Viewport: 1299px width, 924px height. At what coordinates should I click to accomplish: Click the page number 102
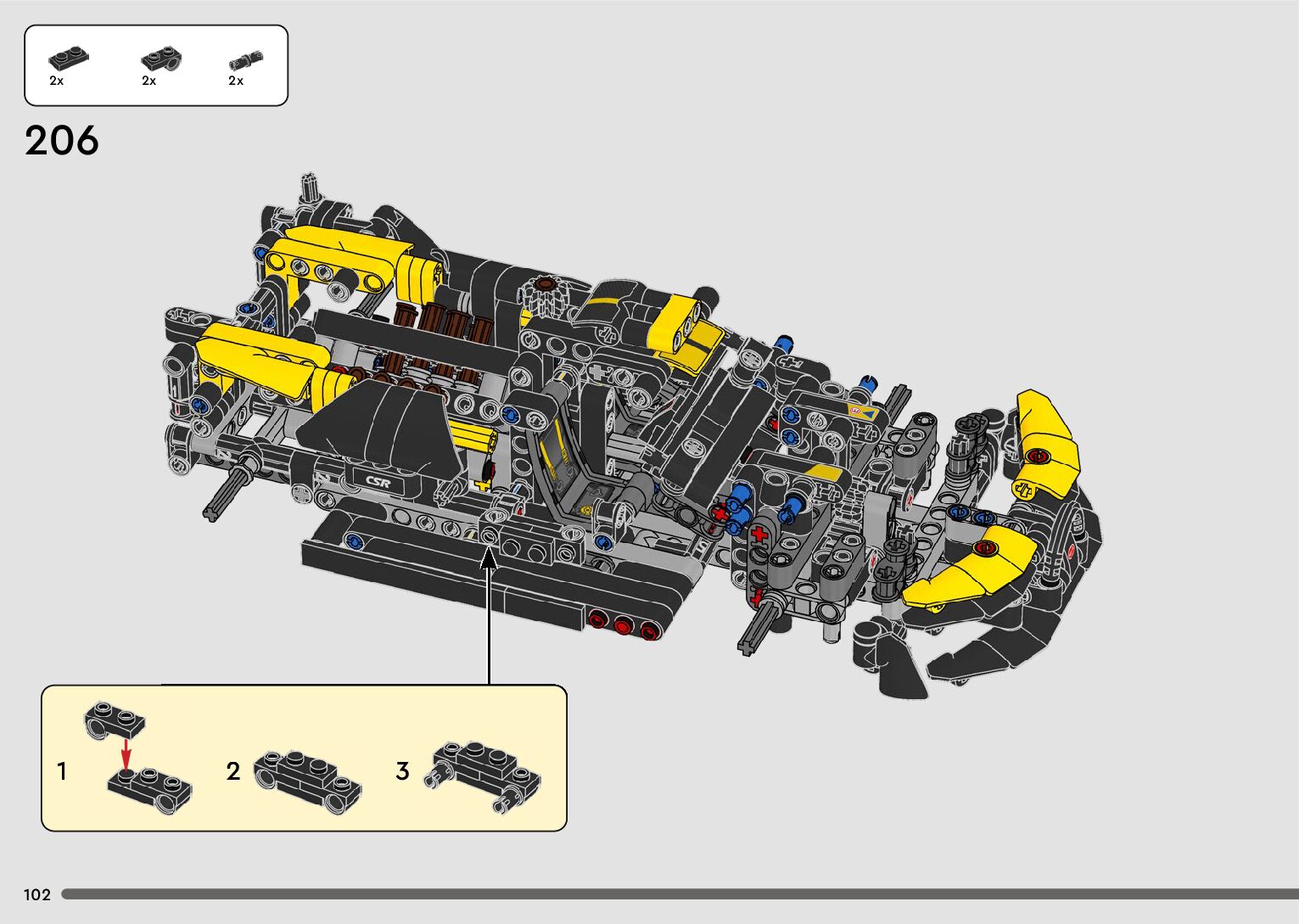[37, 894]
